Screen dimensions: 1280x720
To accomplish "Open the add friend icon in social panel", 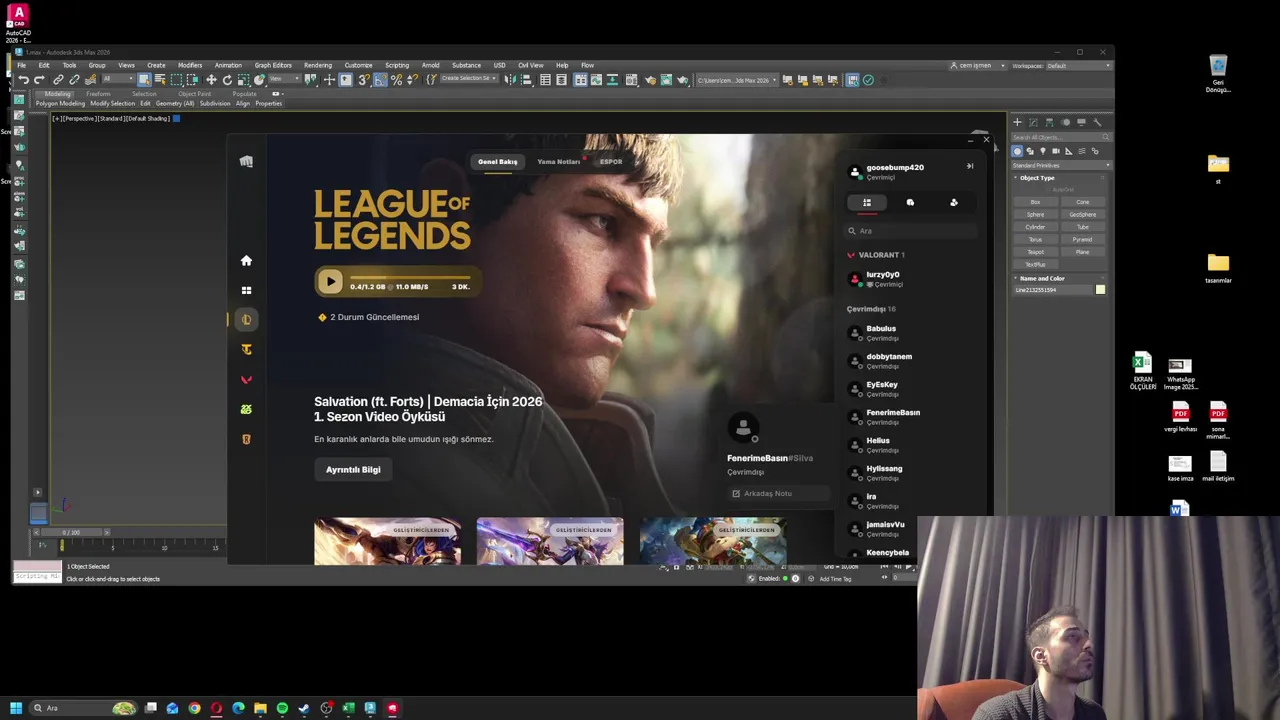I will tap(954, 202).
